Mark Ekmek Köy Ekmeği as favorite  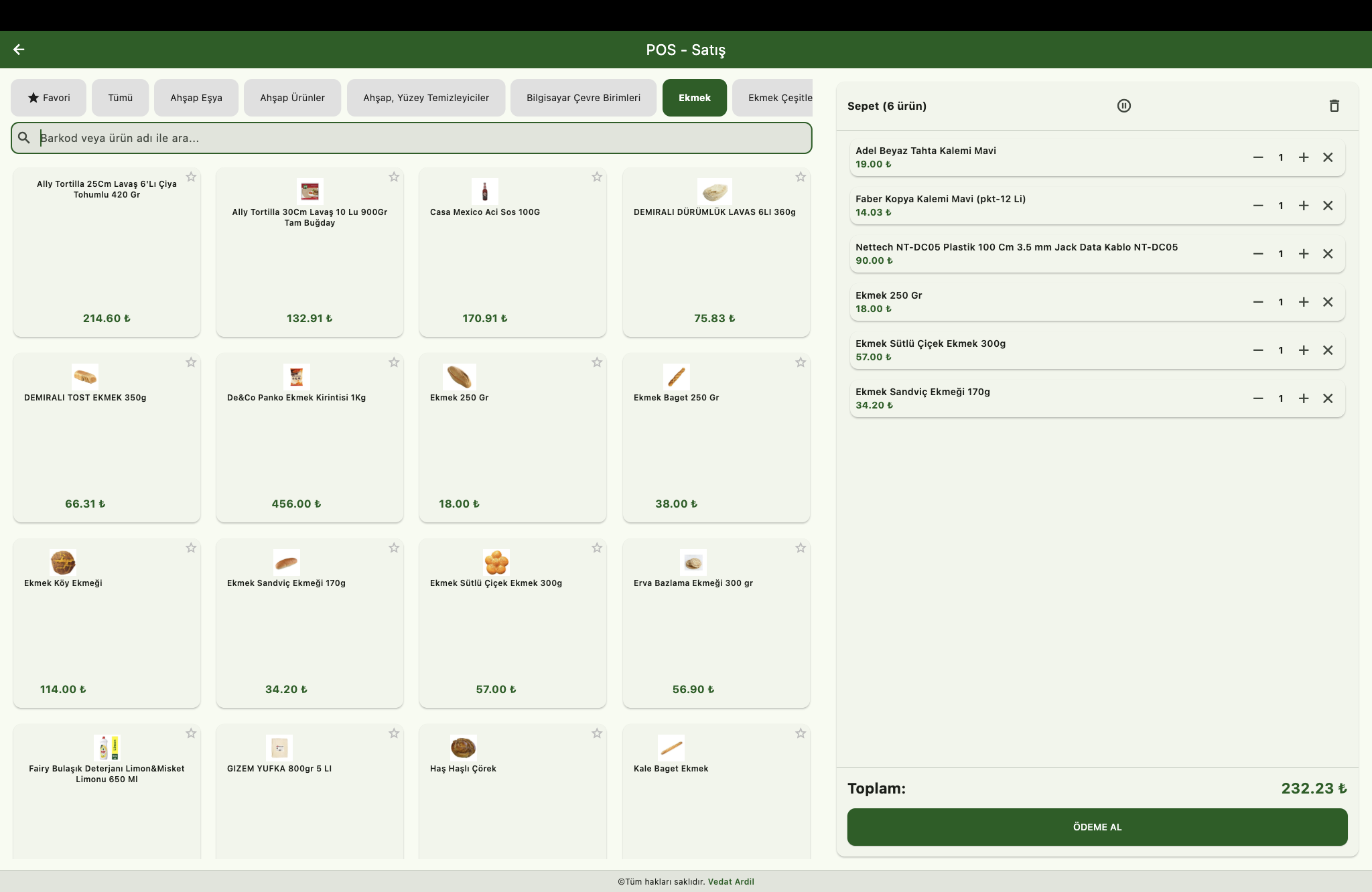[191, 548]
